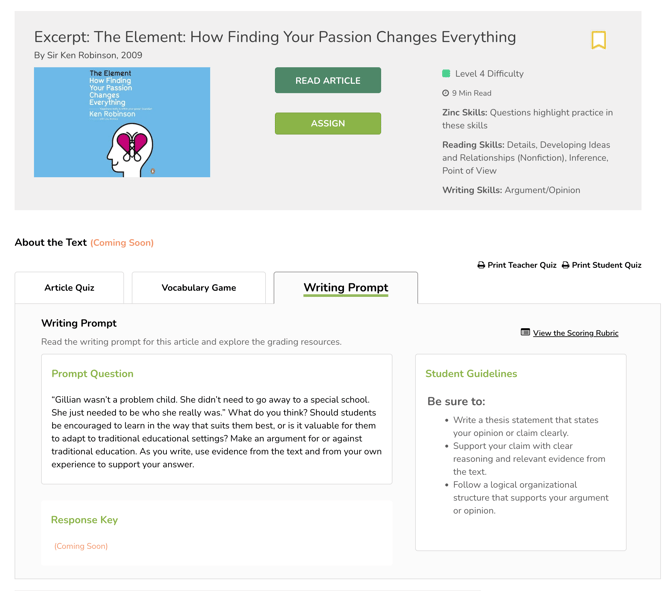Viewport: 670px width, 607px height.
Task: Switch to the Vocabulary Game tab
Action: pos(199,288)
